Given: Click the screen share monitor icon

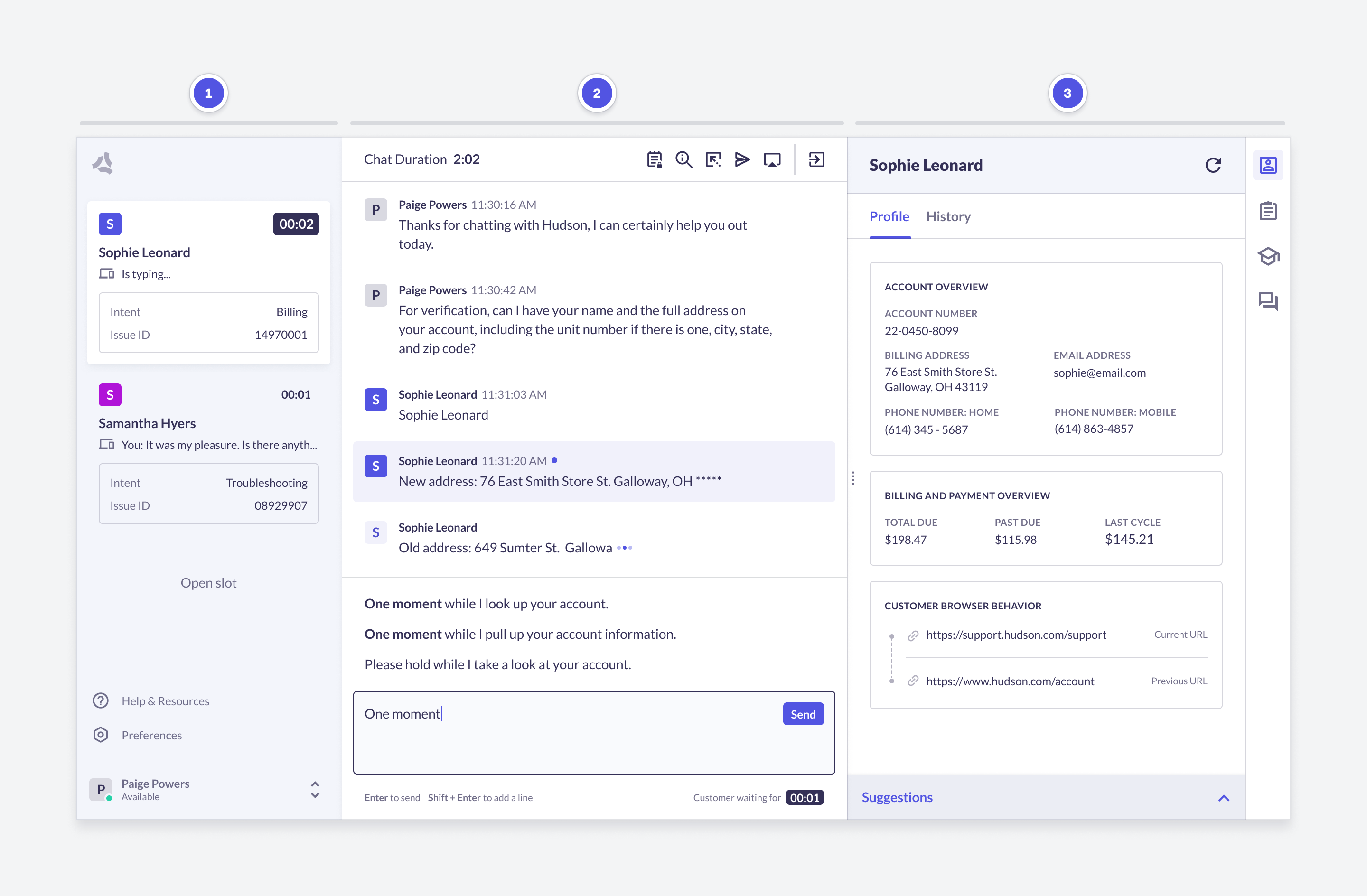Looking at the screenshot, I should (772, 159).
